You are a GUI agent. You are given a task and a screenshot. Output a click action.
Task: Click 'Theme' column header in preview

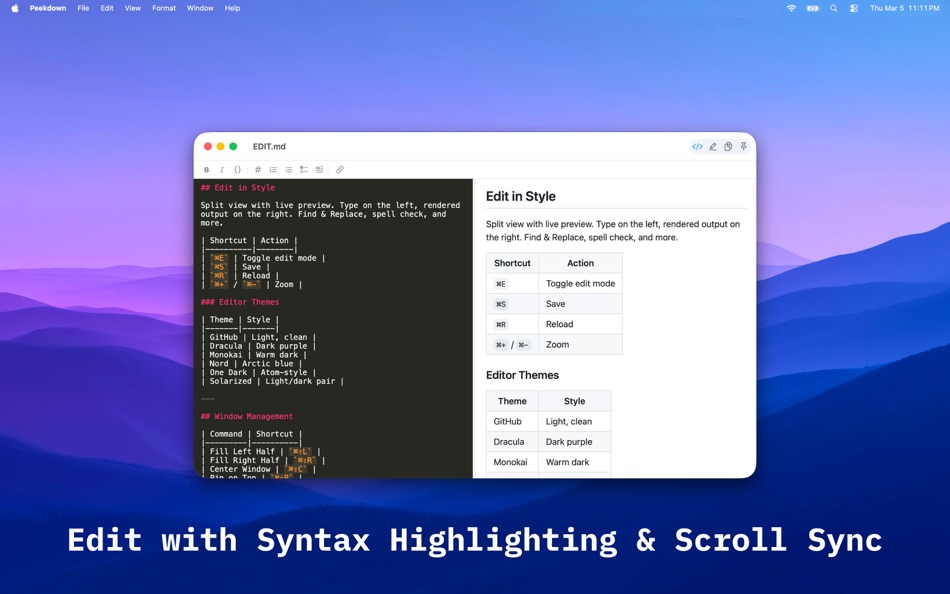512,401
